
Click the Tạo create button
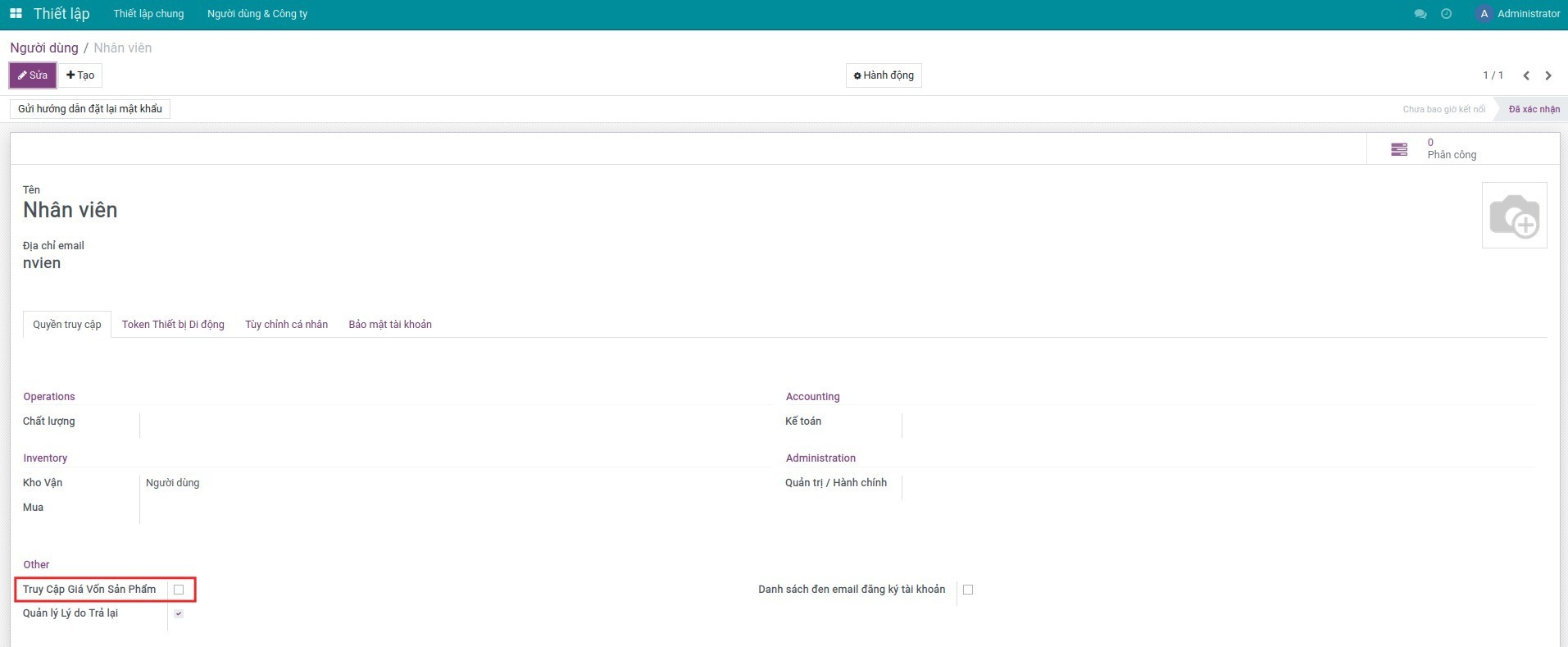(80, 75)
